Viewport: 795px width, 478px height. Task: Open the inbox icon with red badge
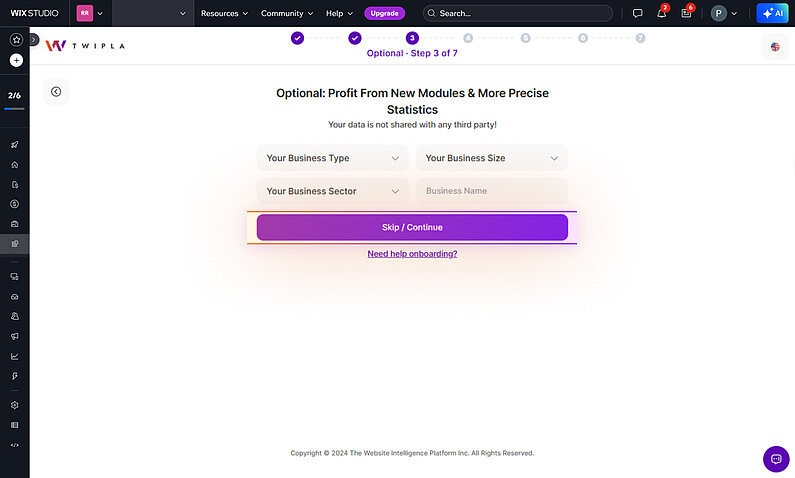686,14
